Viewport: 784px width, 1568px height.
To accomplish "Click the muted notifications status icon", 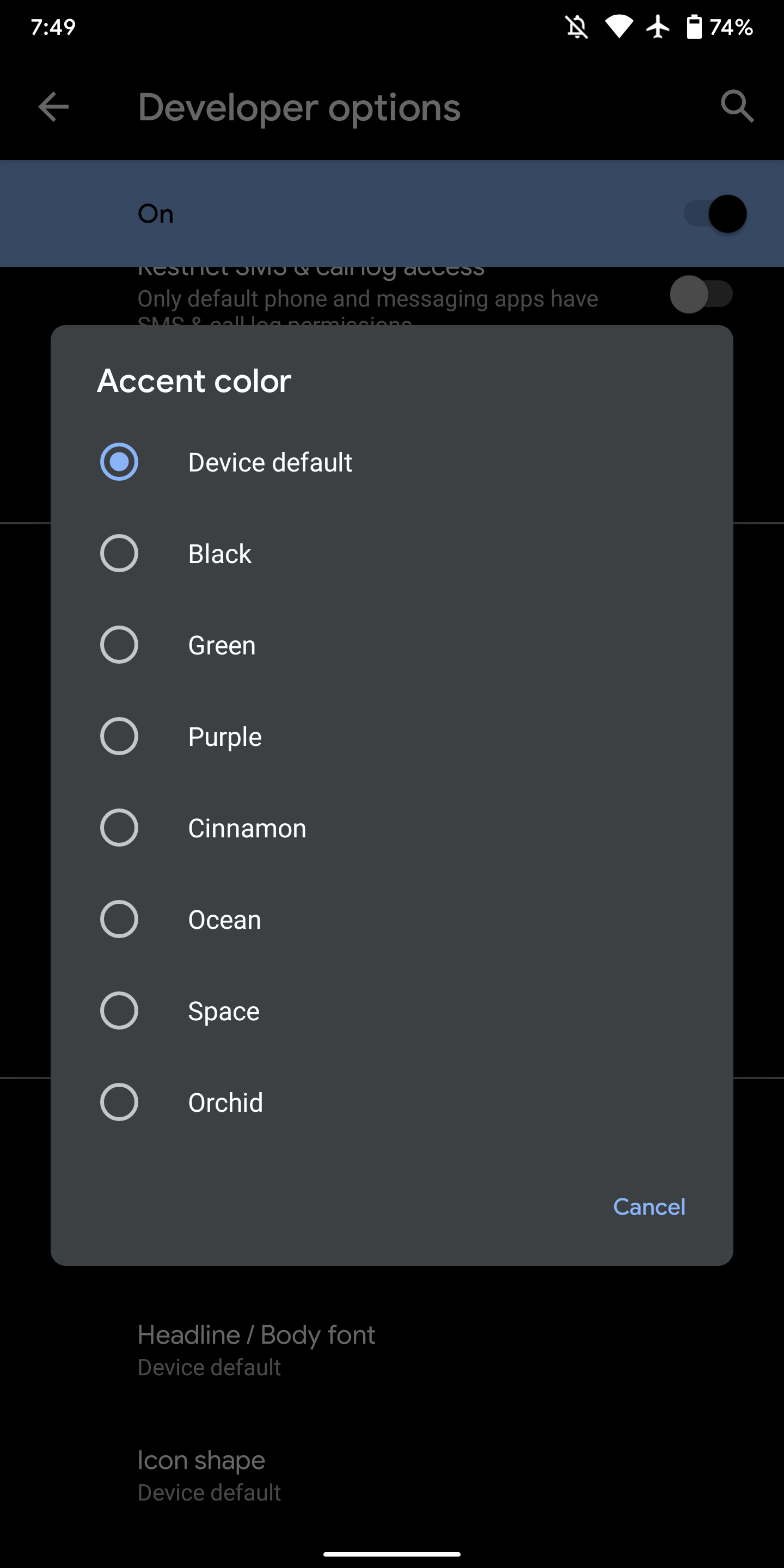I will click(577, 27).
